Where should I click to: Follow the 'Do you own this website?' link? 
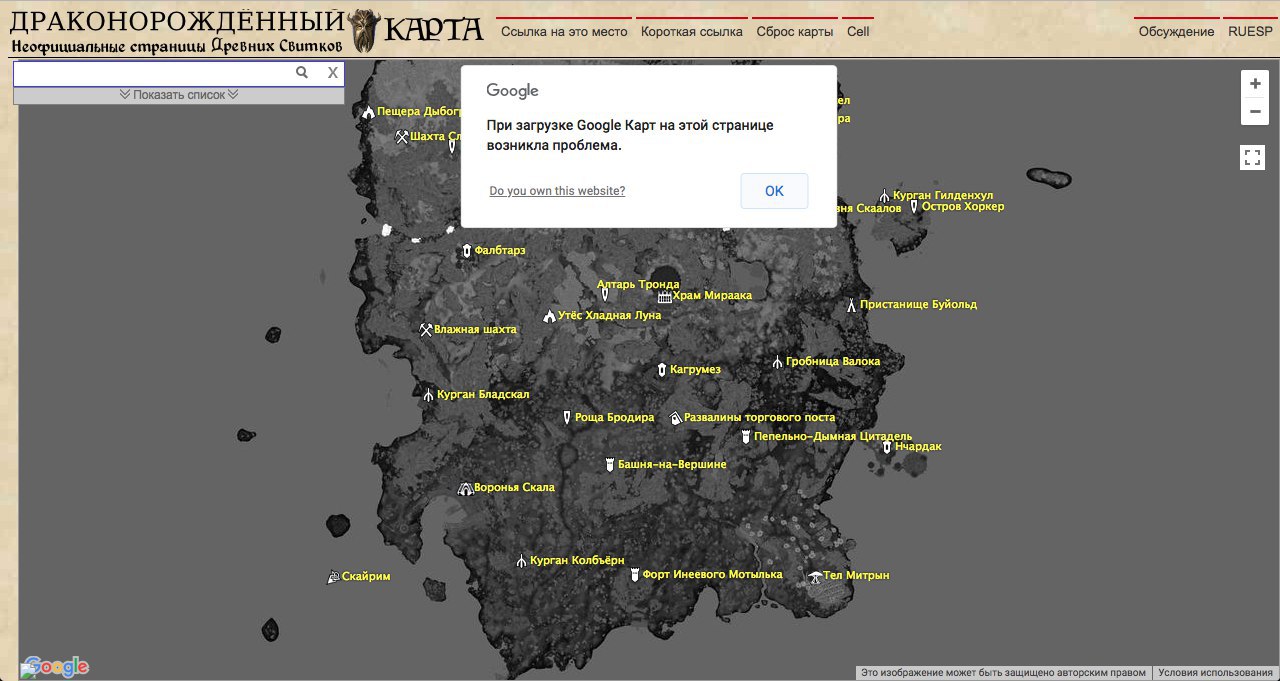point(557,191)
